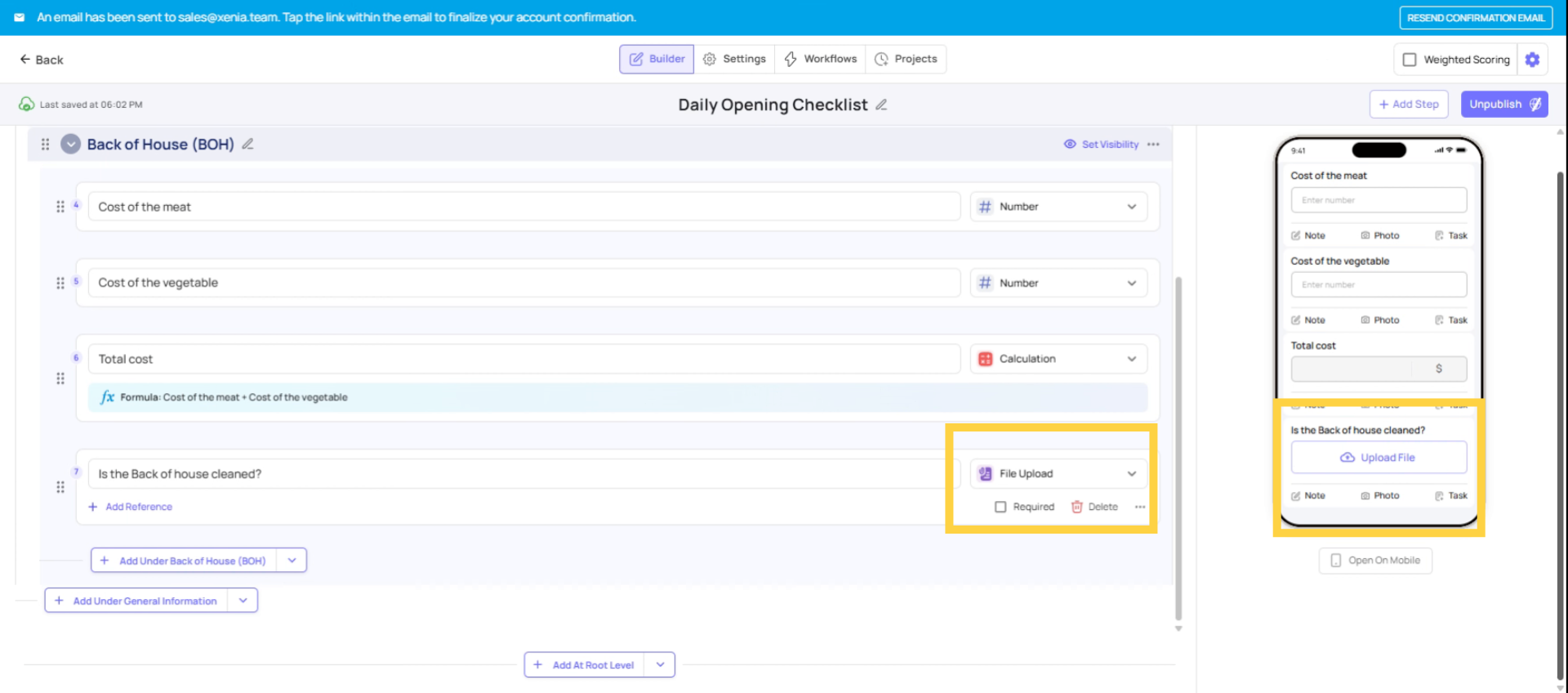Open the blue gear settings icon
This screenshot has height=693, width=1568.
click(x=1532, y=60)
